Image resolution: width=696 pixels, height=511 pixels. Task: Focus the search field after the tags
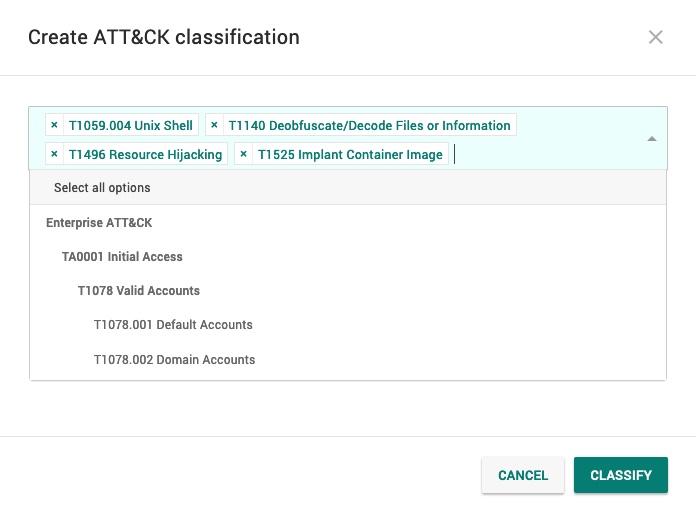(x=540, y=155)
